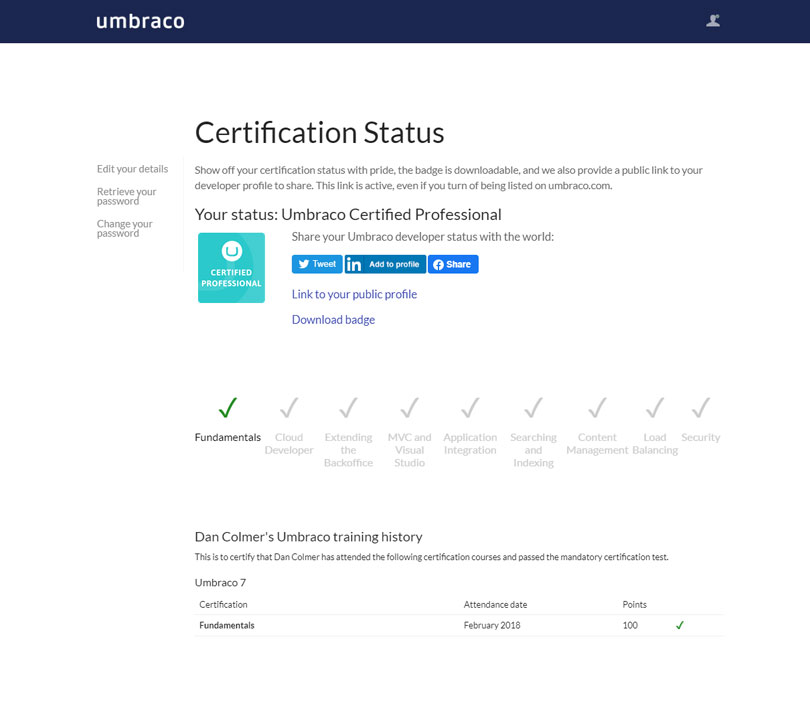This screenshot has height=702, width=810.
Task: Click the MVC and Visual Studio checkmark
Action: pos(409,407)
